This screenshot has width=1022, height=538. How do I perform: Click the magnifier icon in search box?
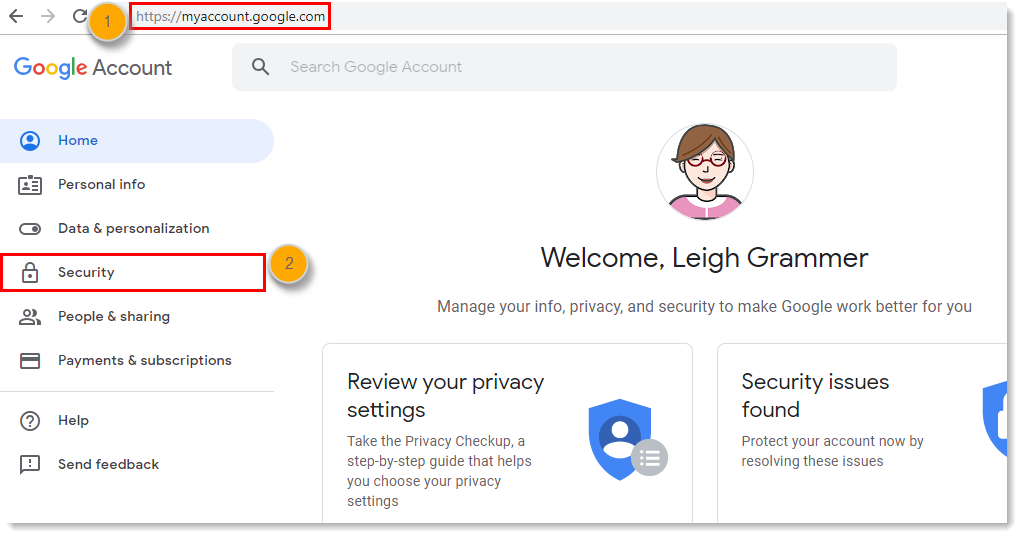click(x=261, y=67)
